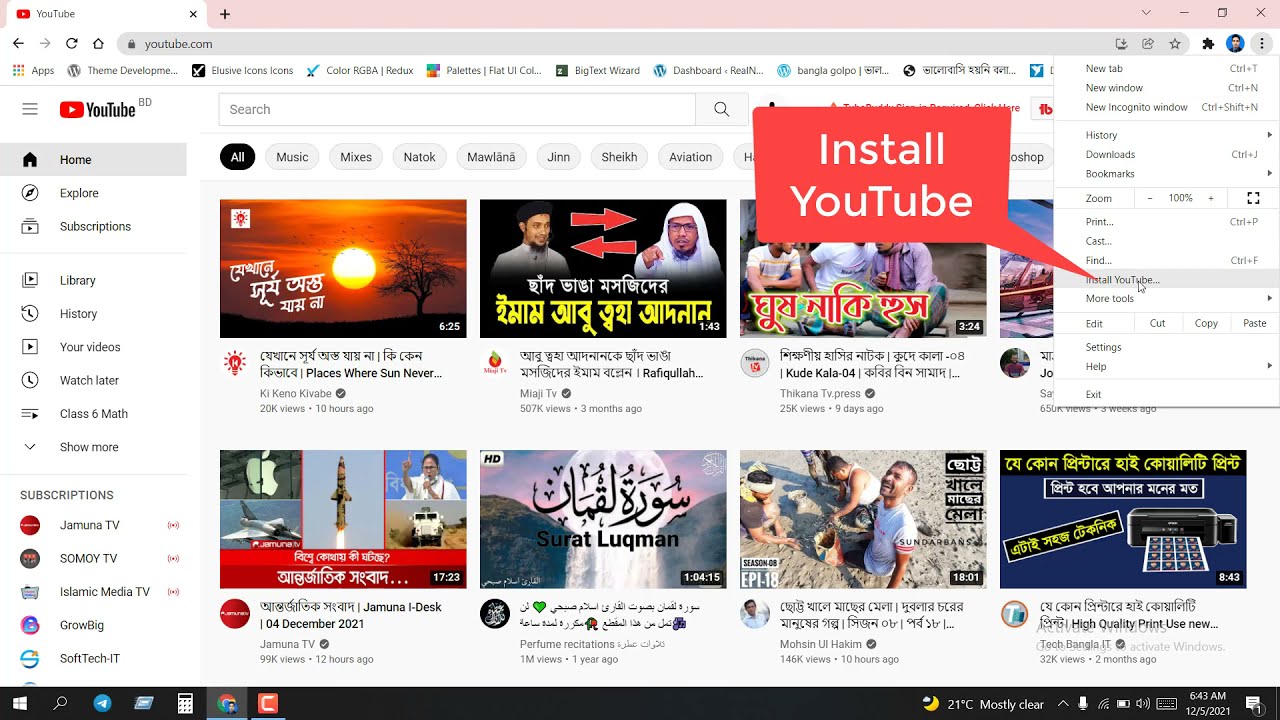The image size is (1280, 720).
Task: Open GrowBig subscription
Action: coord(93,625)
